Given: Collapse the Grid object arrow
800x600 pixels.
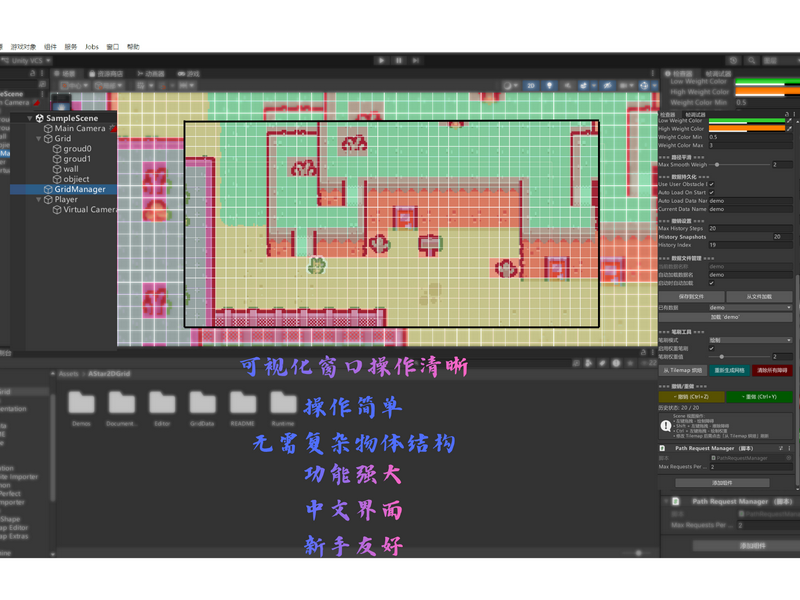Looking at the screenshot, I should (x=39, y=139).
